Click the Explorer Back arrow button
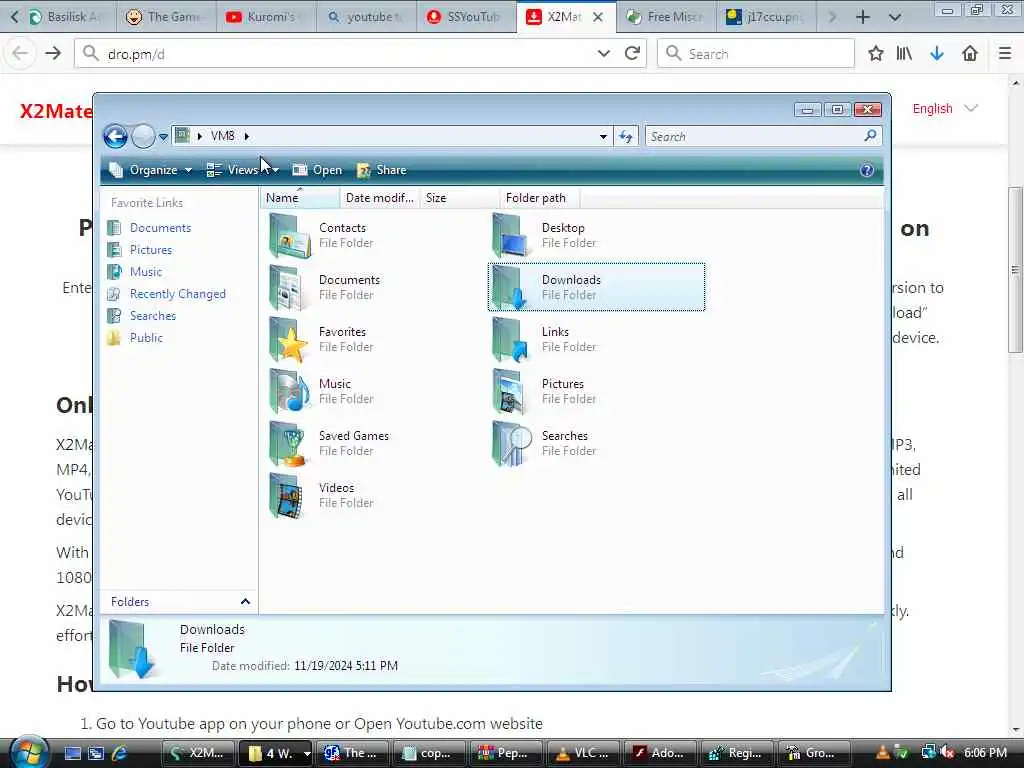The width and height of the screenshot is (1024, 768). [116, 136]
